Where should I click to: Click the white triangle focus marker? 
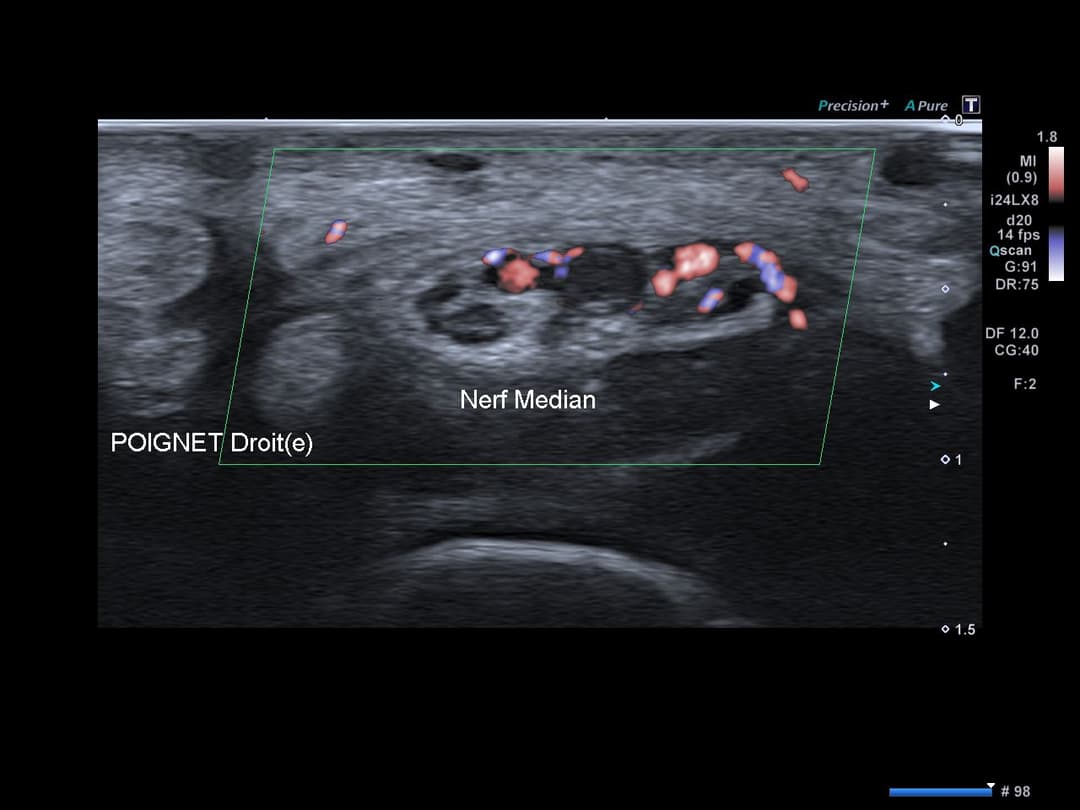935,405
